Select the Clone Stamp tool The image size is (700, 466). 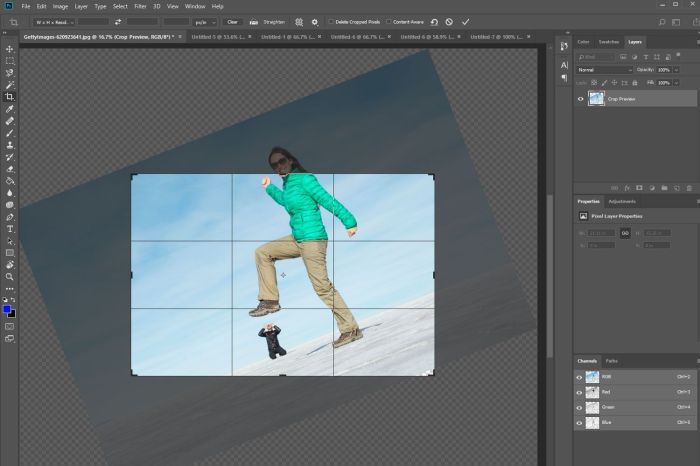[x=9, y=145]
